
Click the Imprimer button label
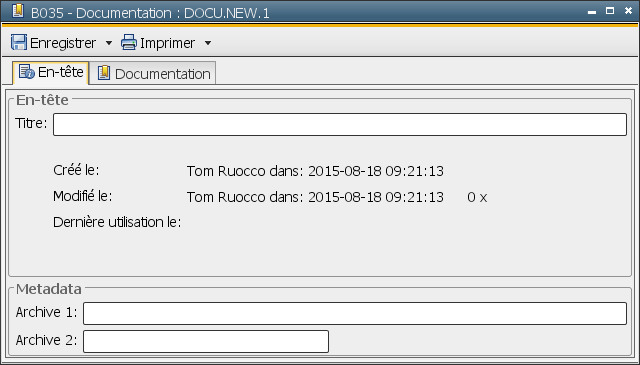tap(167, 43)
